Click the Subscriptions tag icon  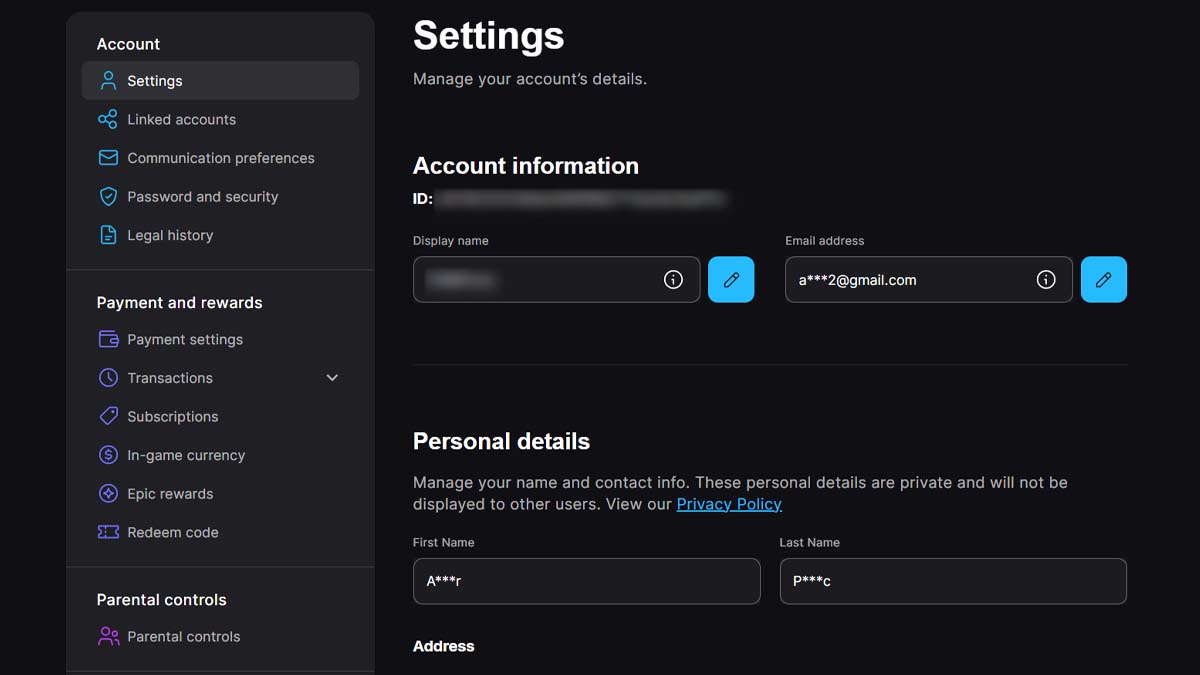click(x=108, y=416)
